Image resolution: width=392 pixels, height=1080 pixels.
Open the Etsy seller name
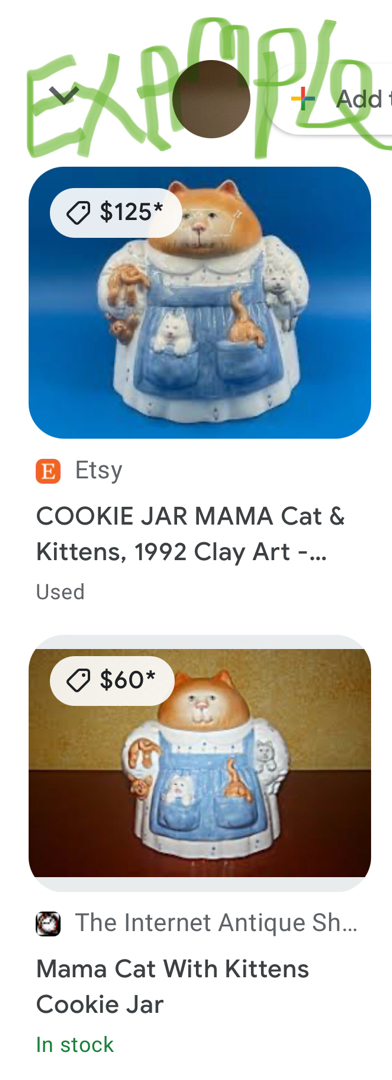tap(99, 471)
